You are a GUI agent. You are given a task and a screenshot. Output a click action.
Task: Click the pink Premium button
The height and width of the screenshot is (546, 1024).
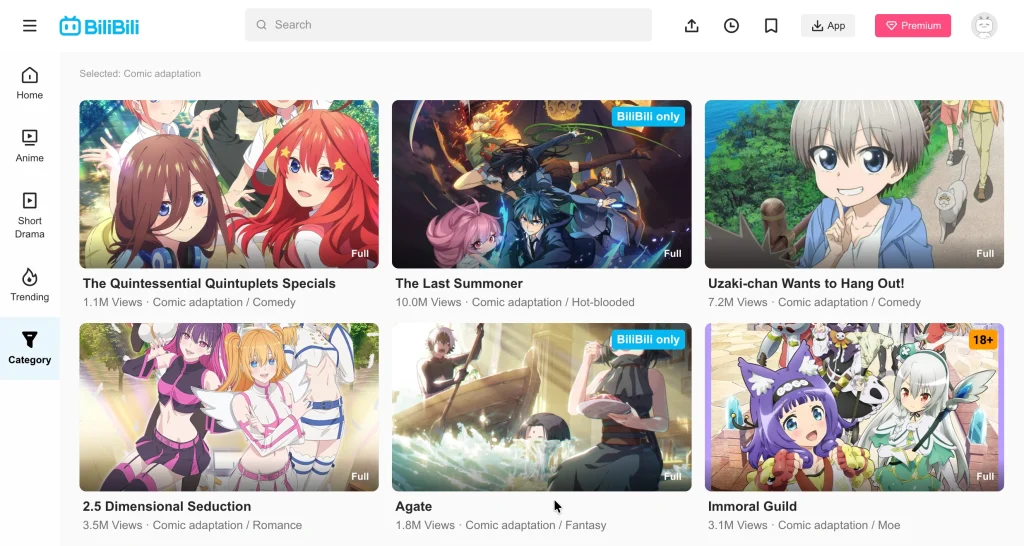tap(913, 25)
